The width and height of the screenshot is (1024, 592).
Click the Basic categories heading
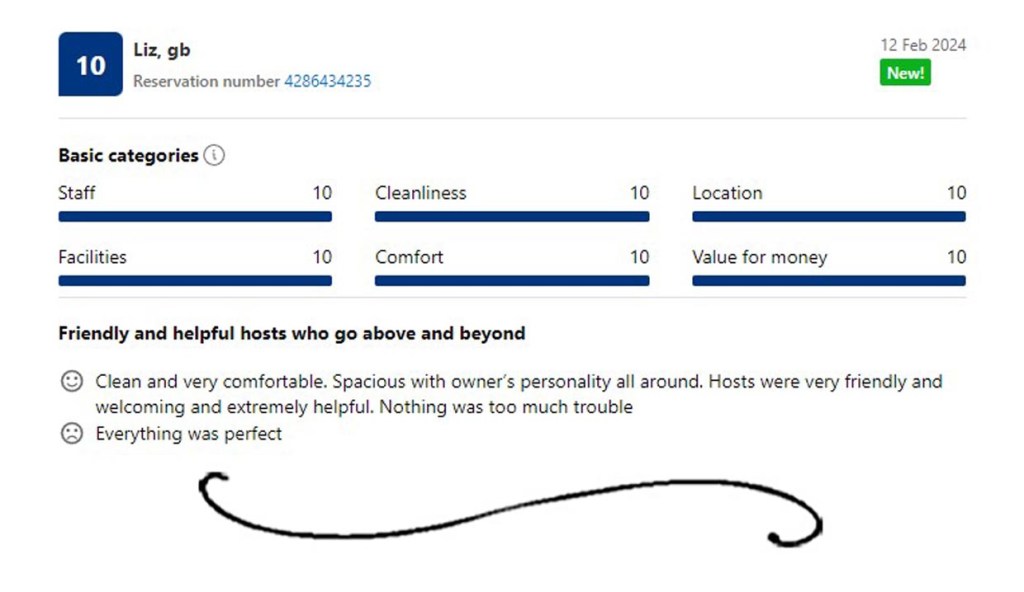coord(128,156)
